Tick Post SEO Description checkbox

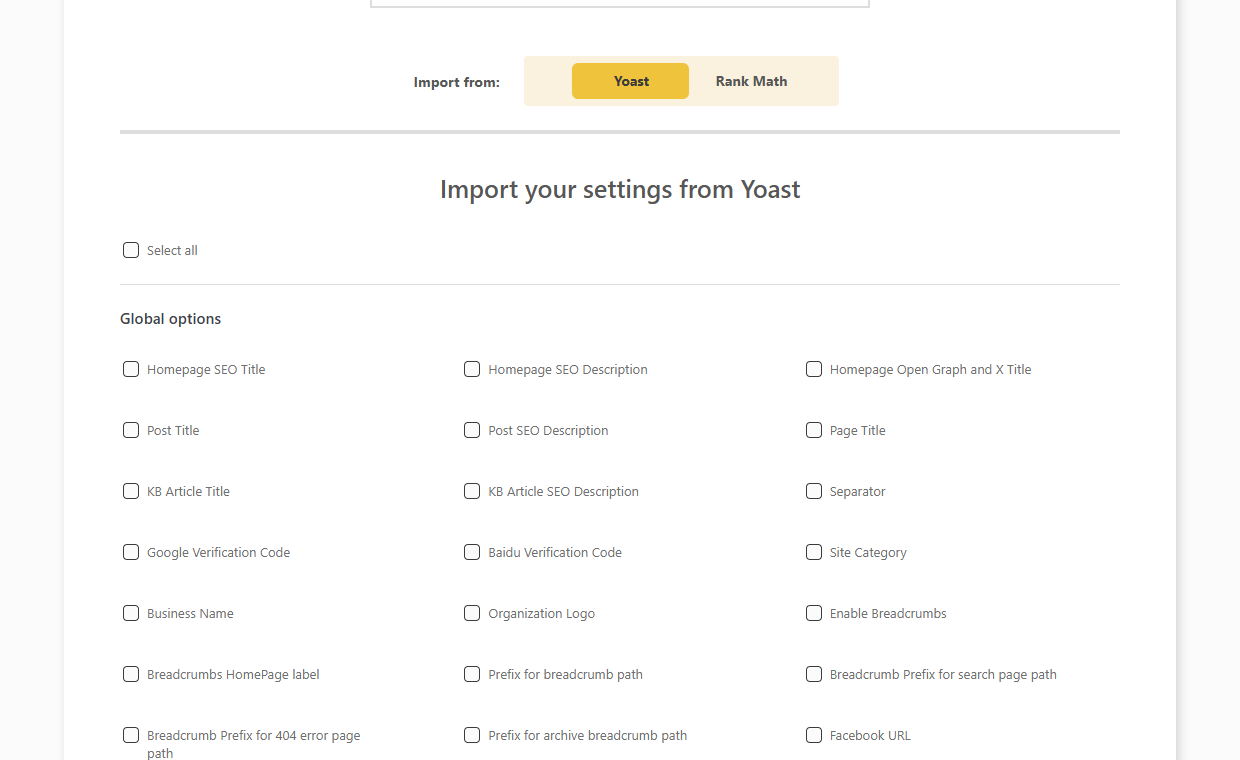[472, 430]
